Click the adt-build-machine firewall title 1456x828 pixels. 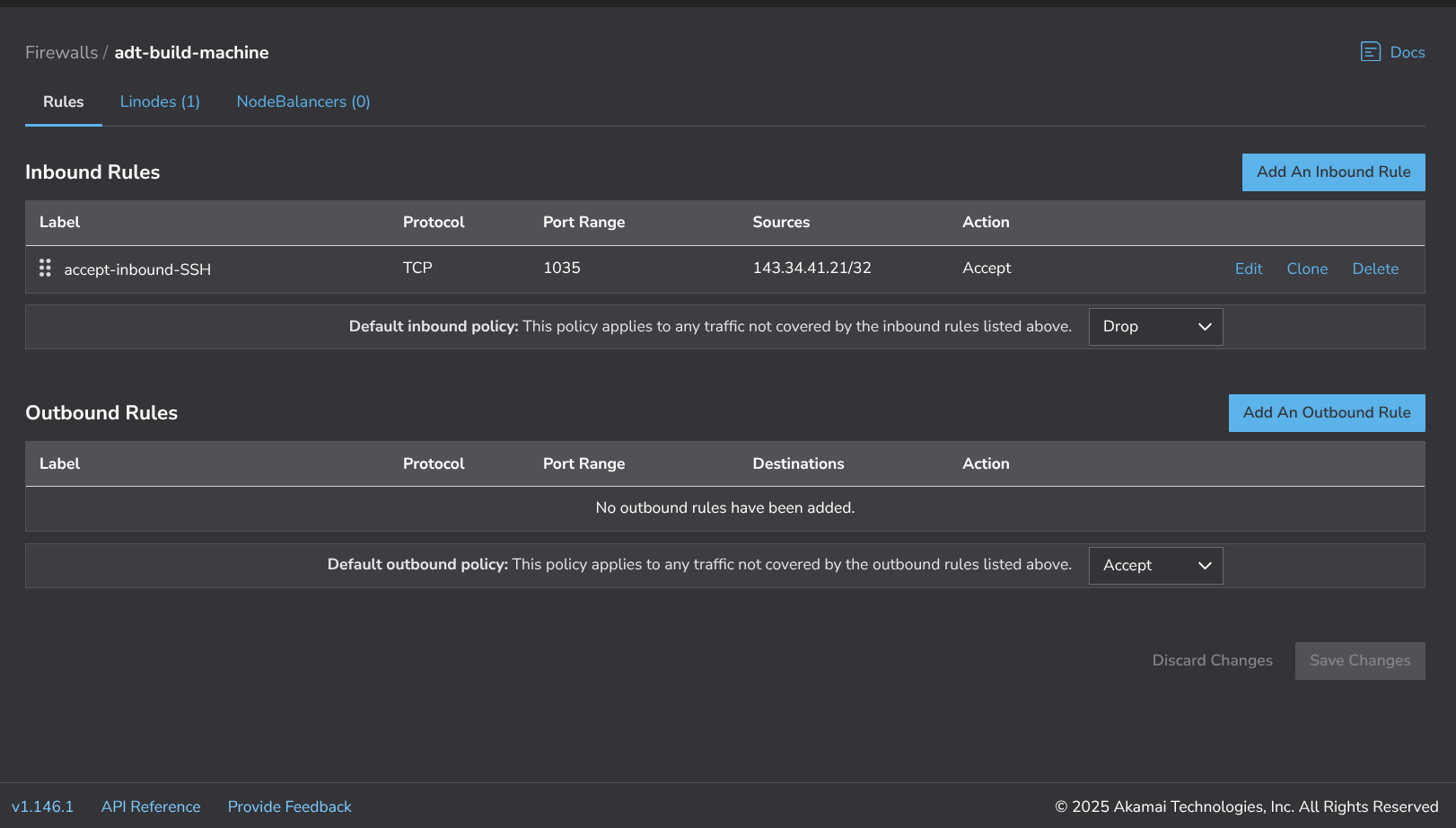click(191, 52)
